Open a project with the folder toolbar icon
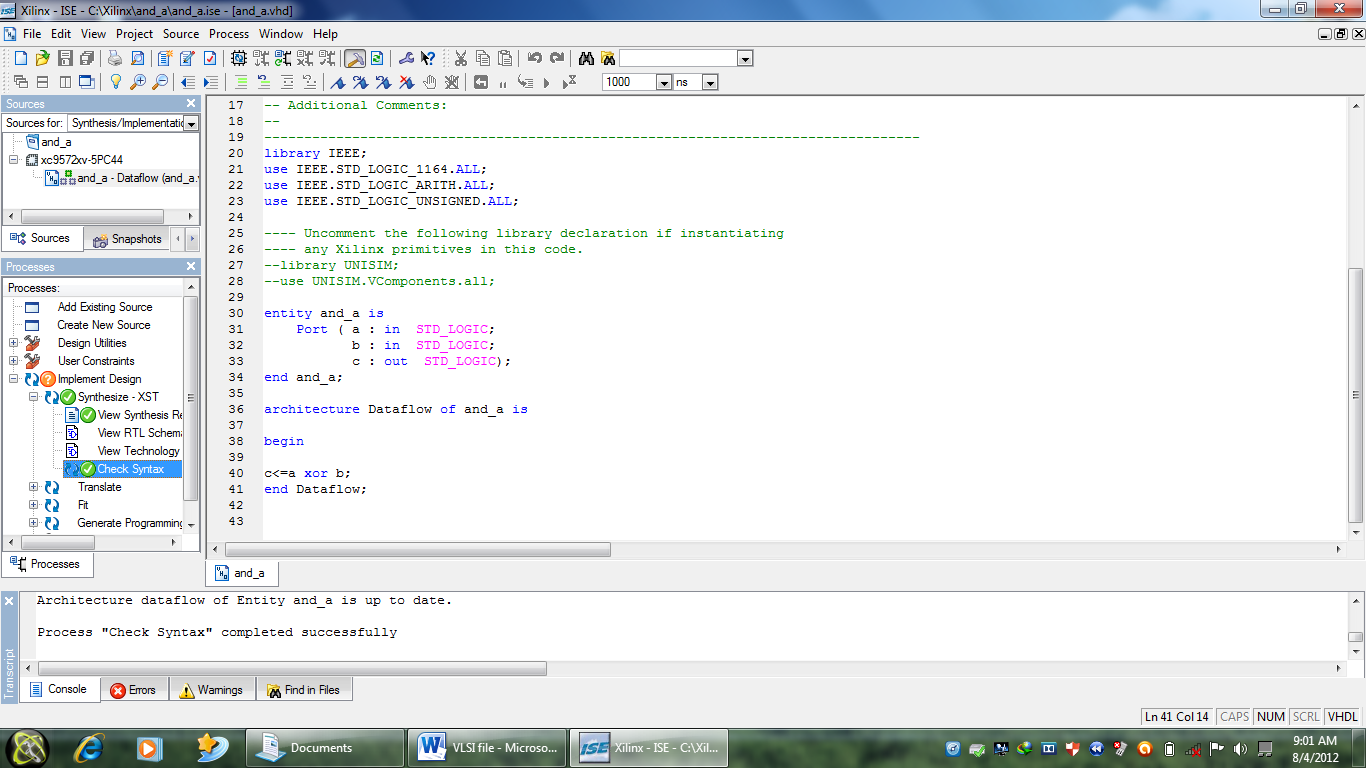 (x=43, y=58)
